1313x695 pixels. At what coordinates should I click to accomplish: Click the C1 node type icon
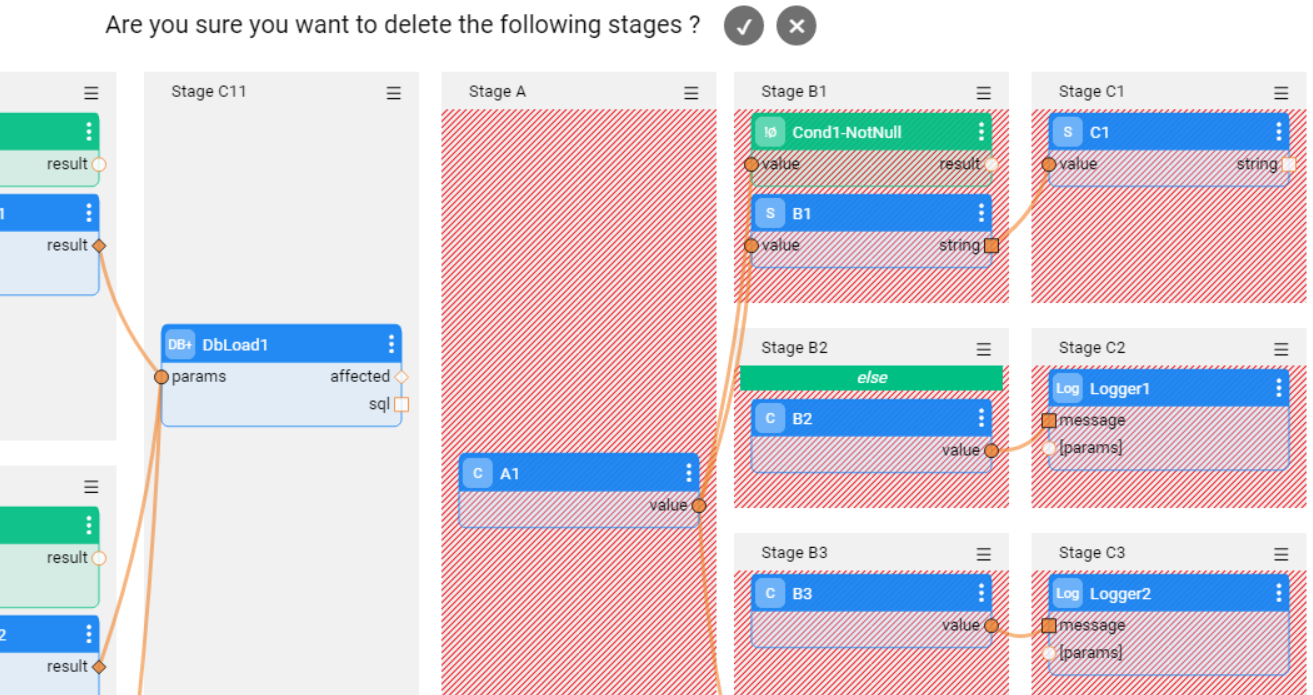[x=1067, y=132]
